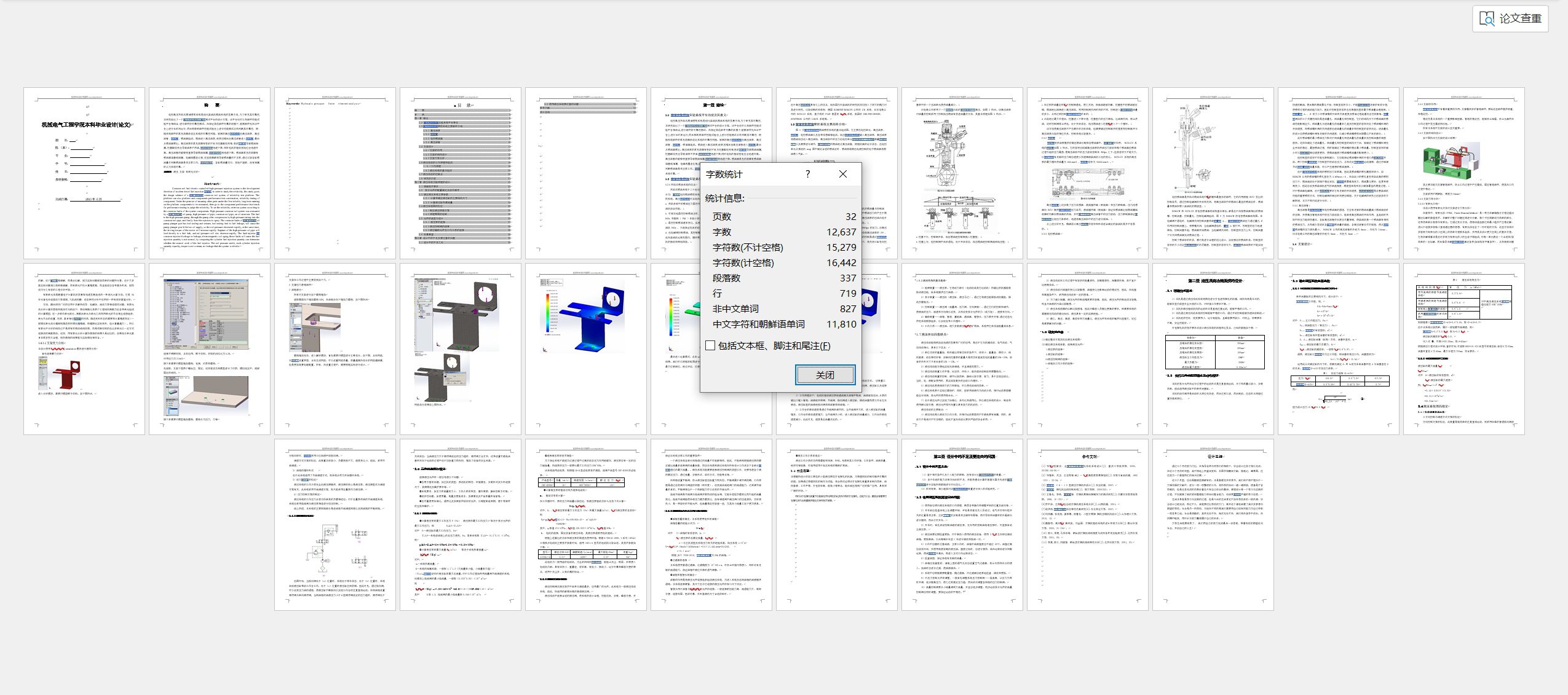
Task: Click the Keywords page thumbnail
Action: (335, 173)
